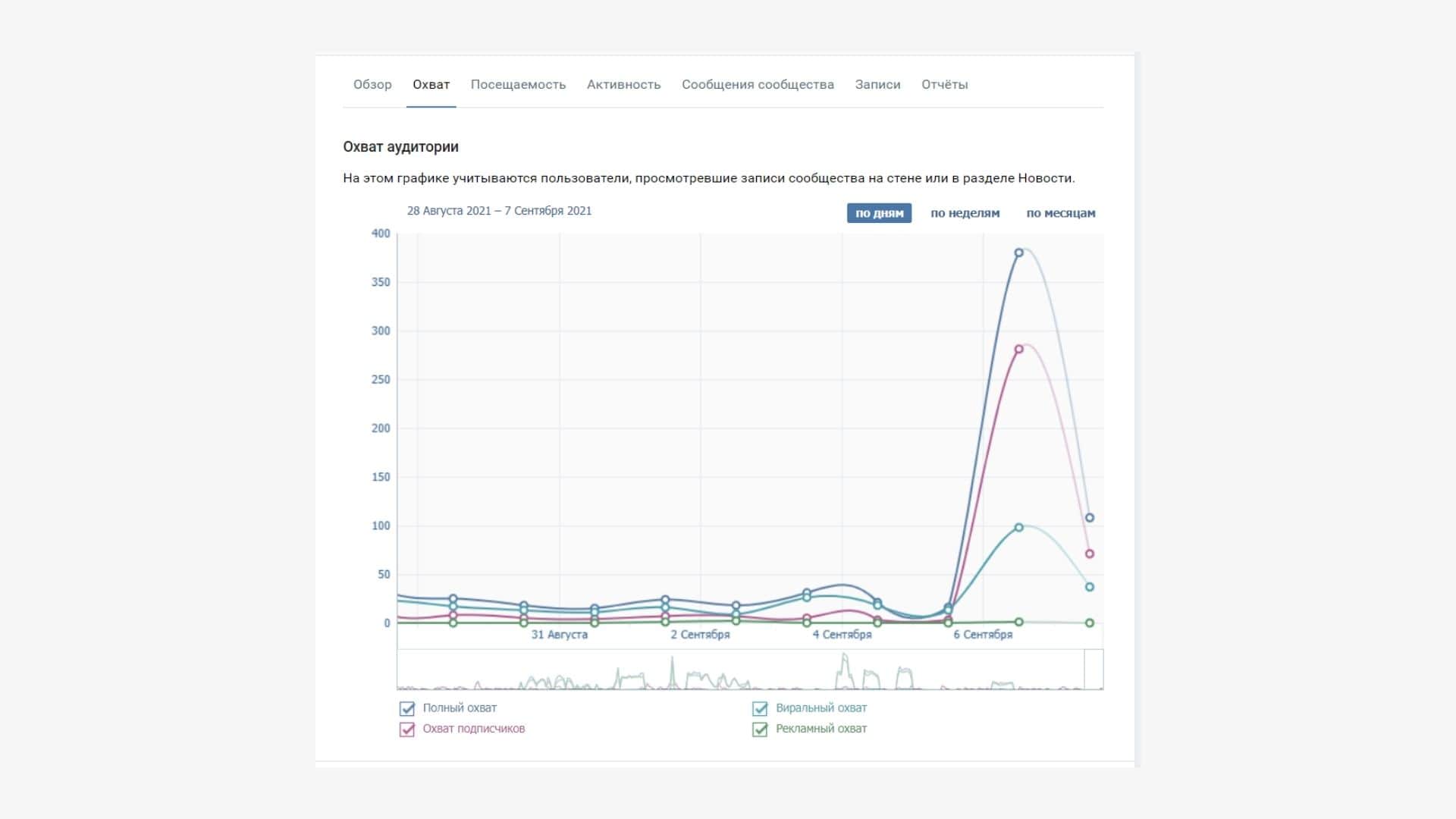Click the last full reach point near 108
The width and height of the screenshot is (1456, 819).
(x=1090, y=518)
